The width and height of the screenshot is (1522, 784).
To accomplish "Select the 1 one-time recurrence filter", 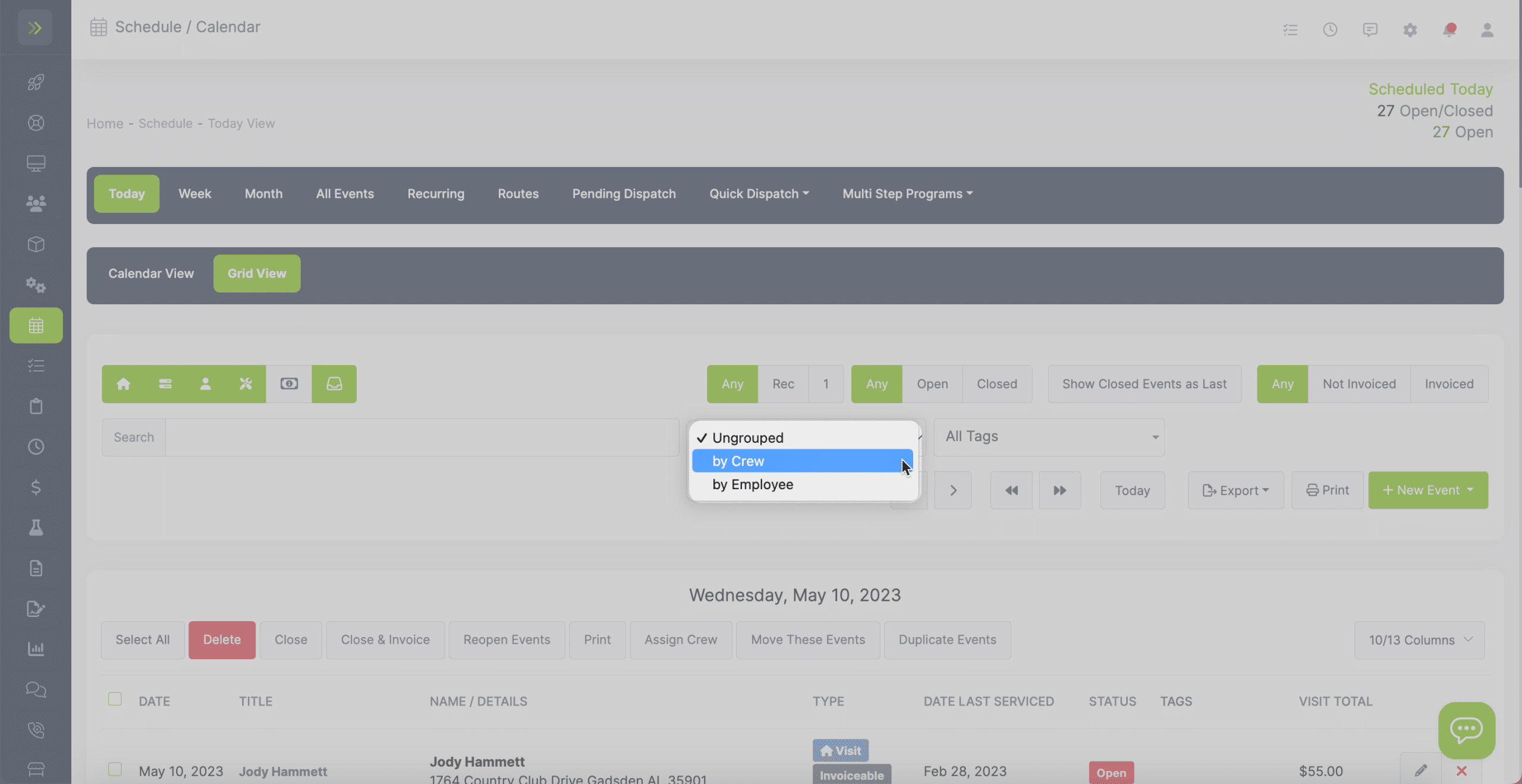I will point(826,384).
